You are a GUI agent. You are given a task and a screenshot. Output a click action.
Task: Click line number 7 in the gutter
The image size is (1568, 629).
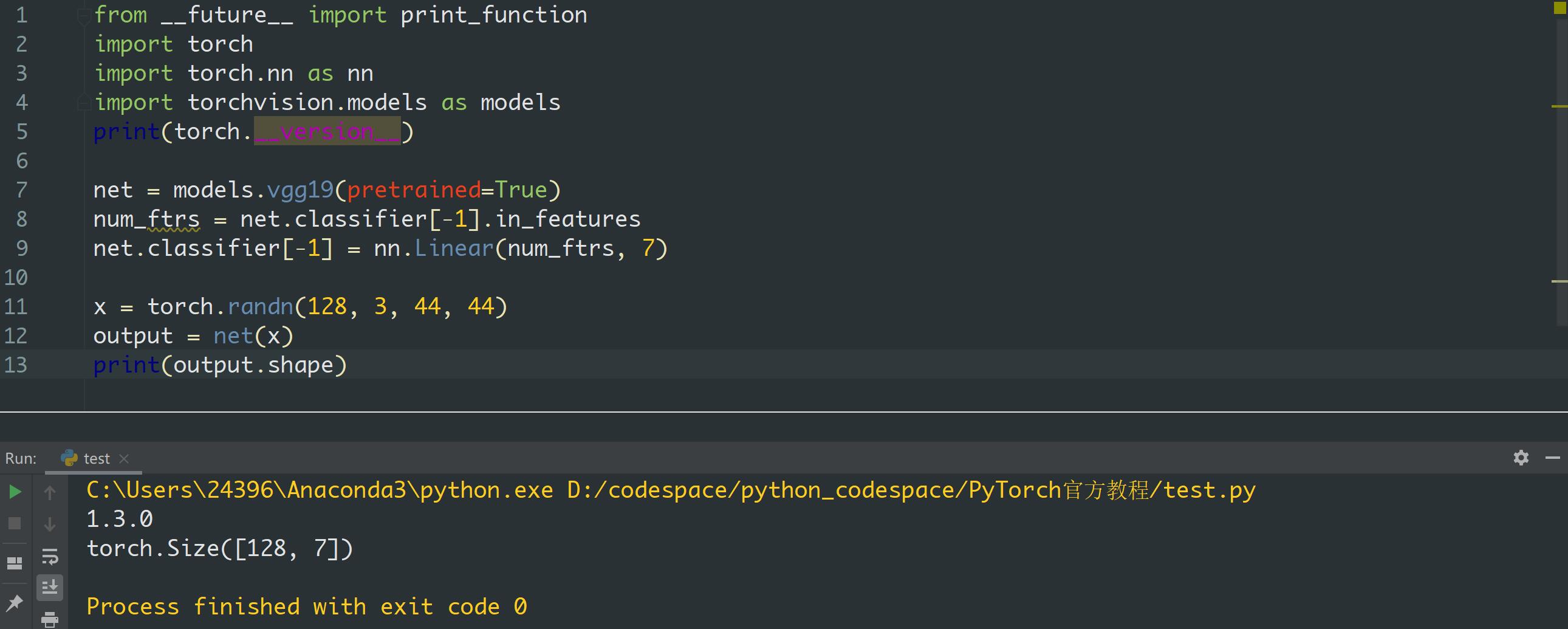(x=22, y=190)
